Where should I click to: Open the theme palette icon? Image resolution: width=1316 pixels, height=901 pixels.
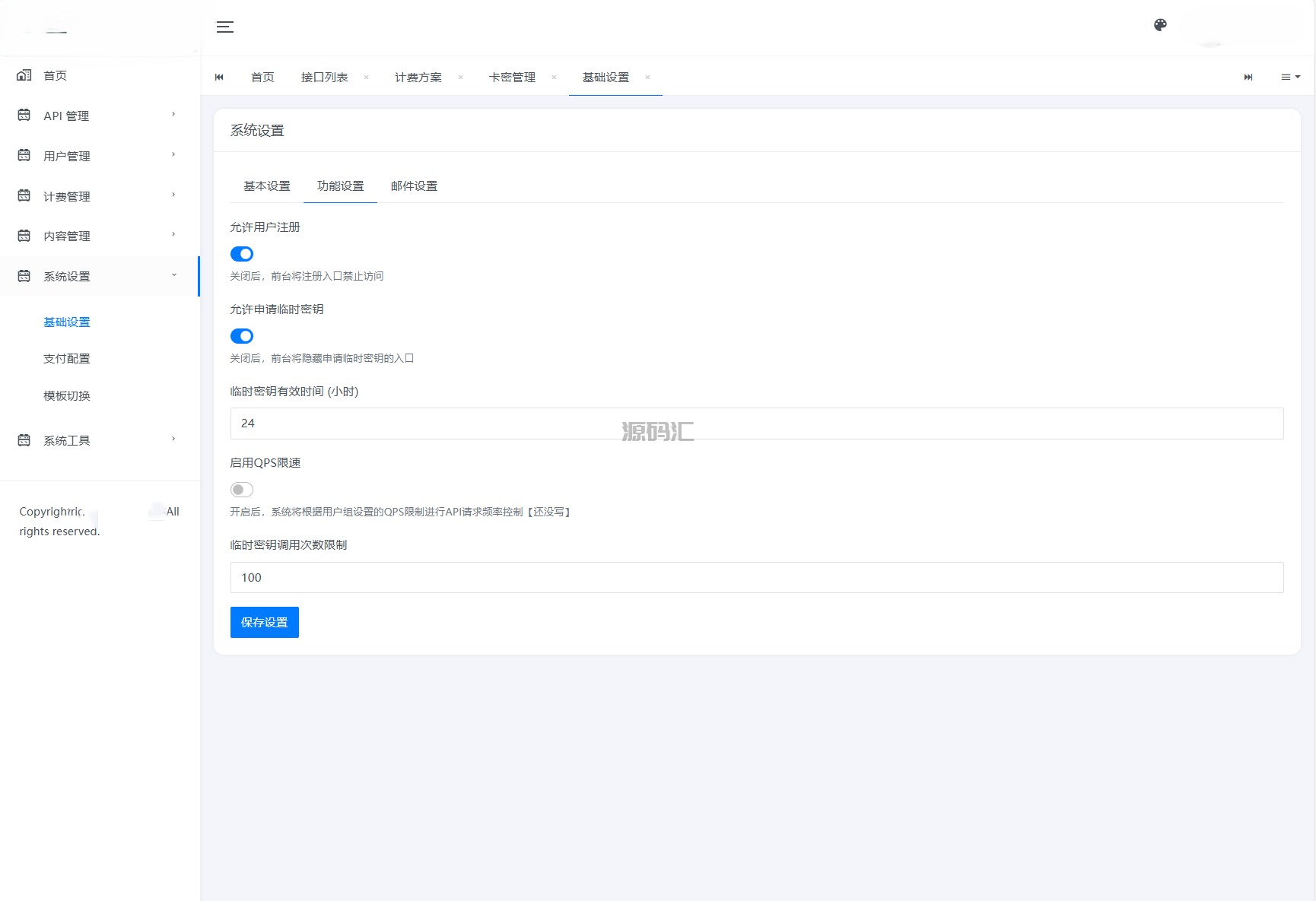pos(1160,25)
